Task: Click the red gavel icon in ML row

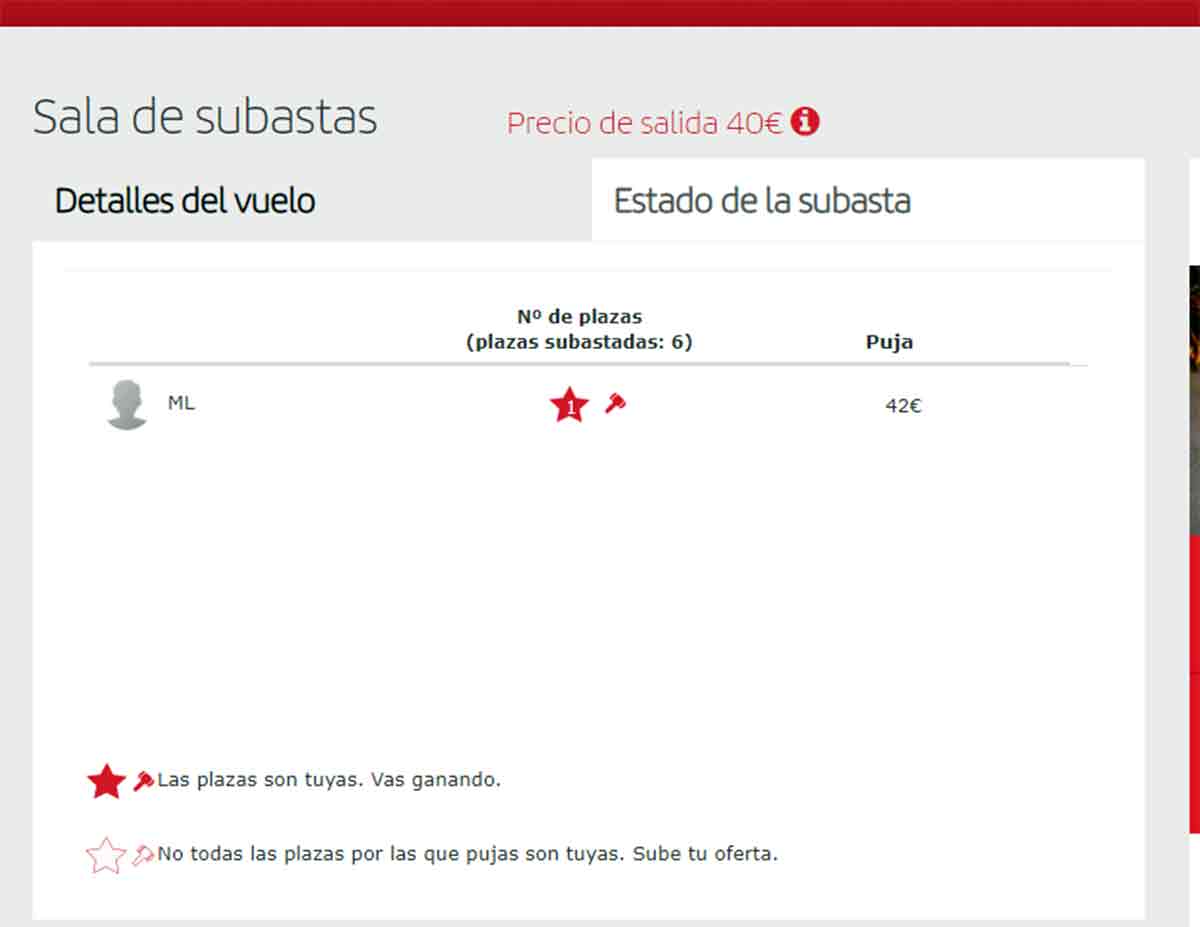Action: pos(615,404)
